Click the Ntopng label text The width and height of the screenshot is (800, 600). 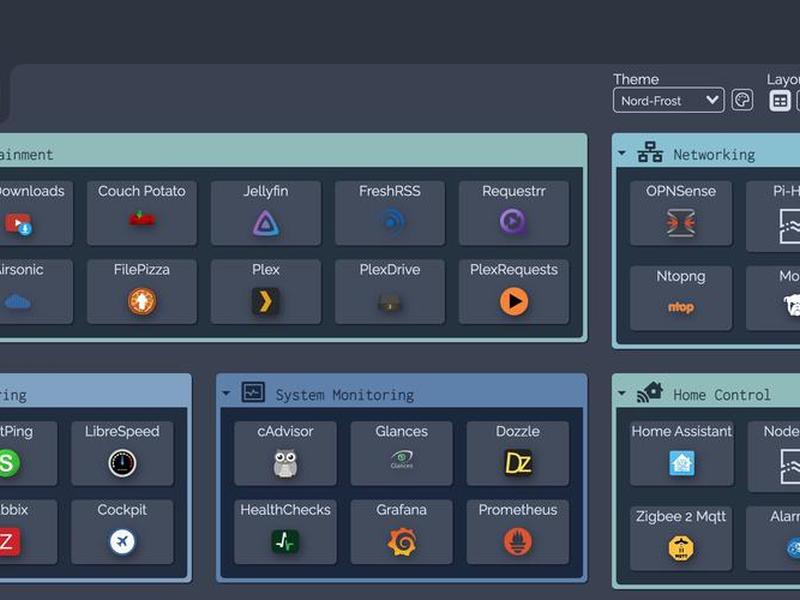coord(681,277)
